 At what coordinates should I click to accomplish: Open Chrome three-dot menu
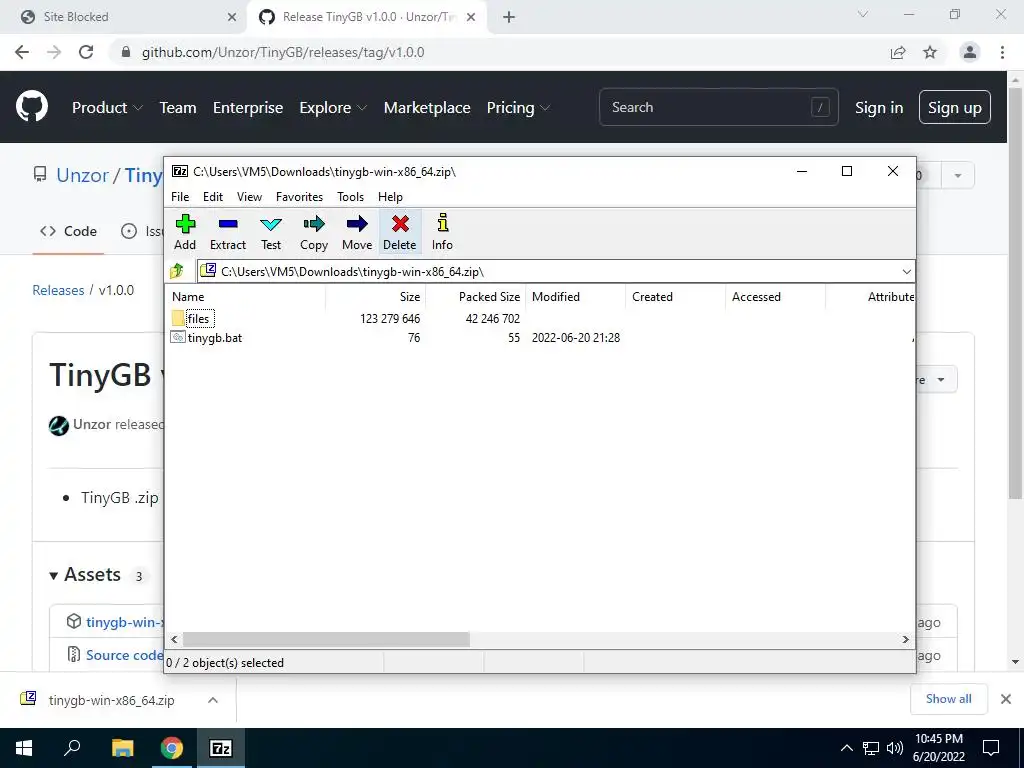(1002, 52)
